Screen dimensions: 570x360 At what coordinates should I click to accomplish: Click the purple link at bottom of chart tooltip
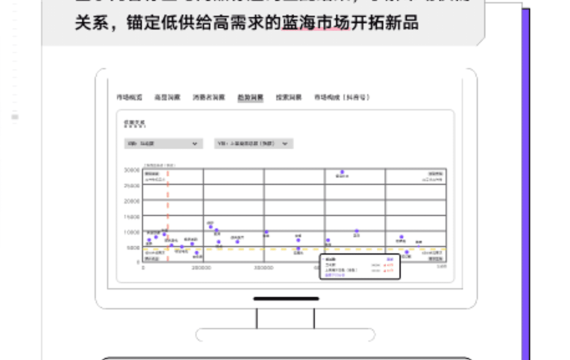(x=334, y=275)
